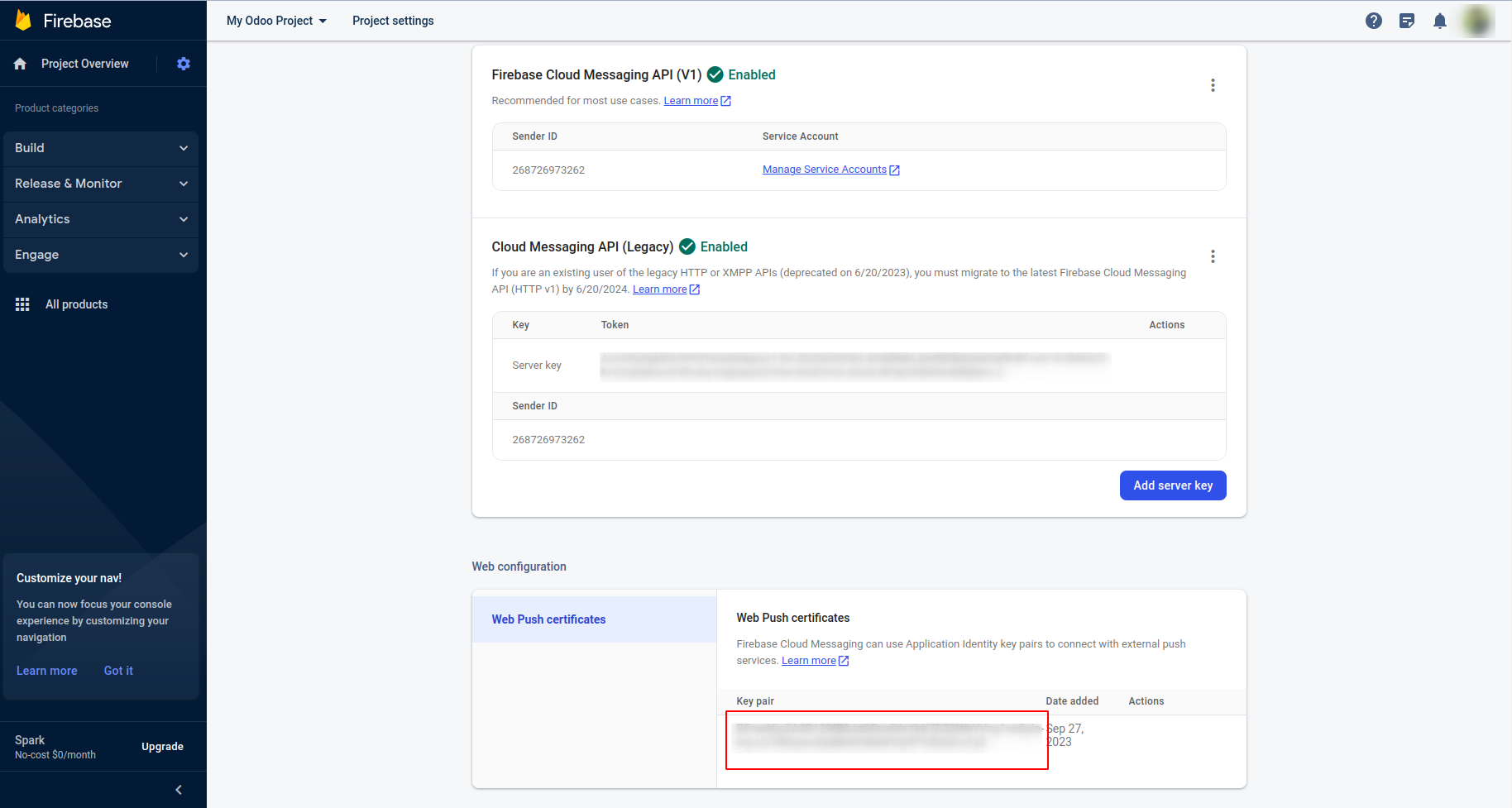Open the help question mark icon
The image size is (1512, 808).
1373,21
